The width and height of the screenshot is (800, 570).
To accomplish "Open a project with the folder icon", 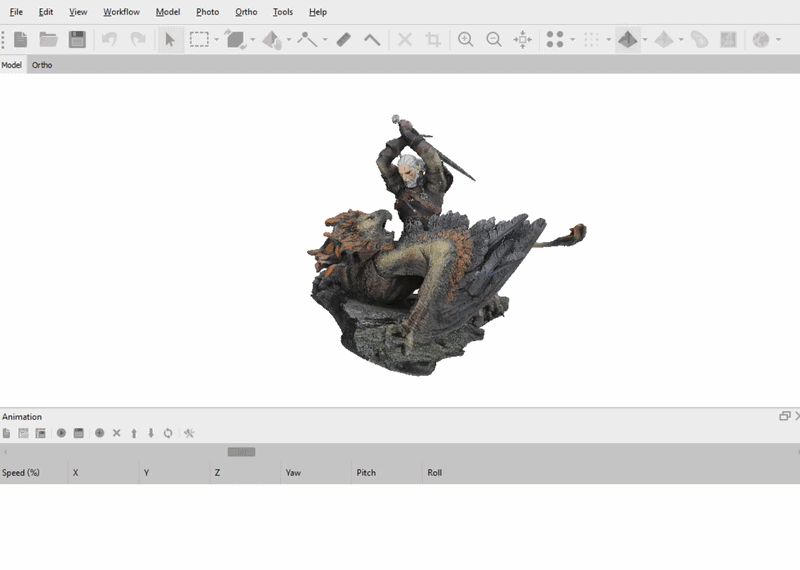I will [x=48, y=40].
